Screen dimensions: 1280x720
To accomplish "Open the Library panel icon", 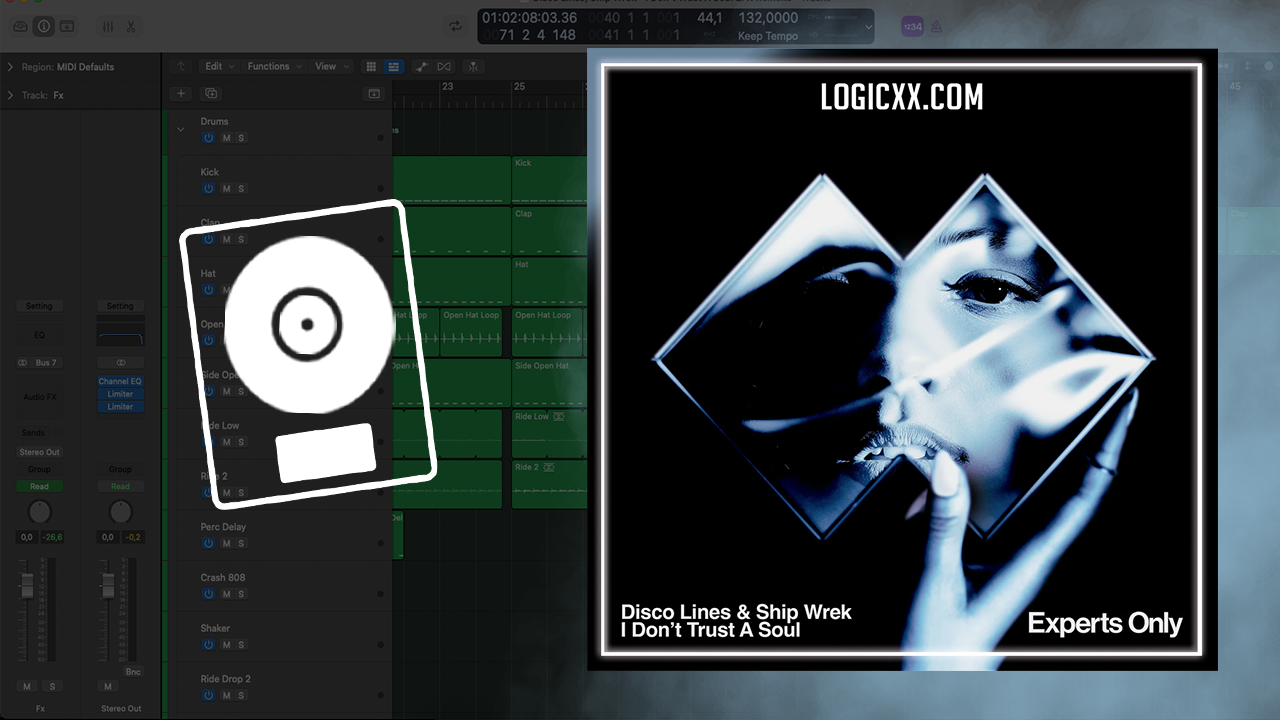I will pos(20,26).
